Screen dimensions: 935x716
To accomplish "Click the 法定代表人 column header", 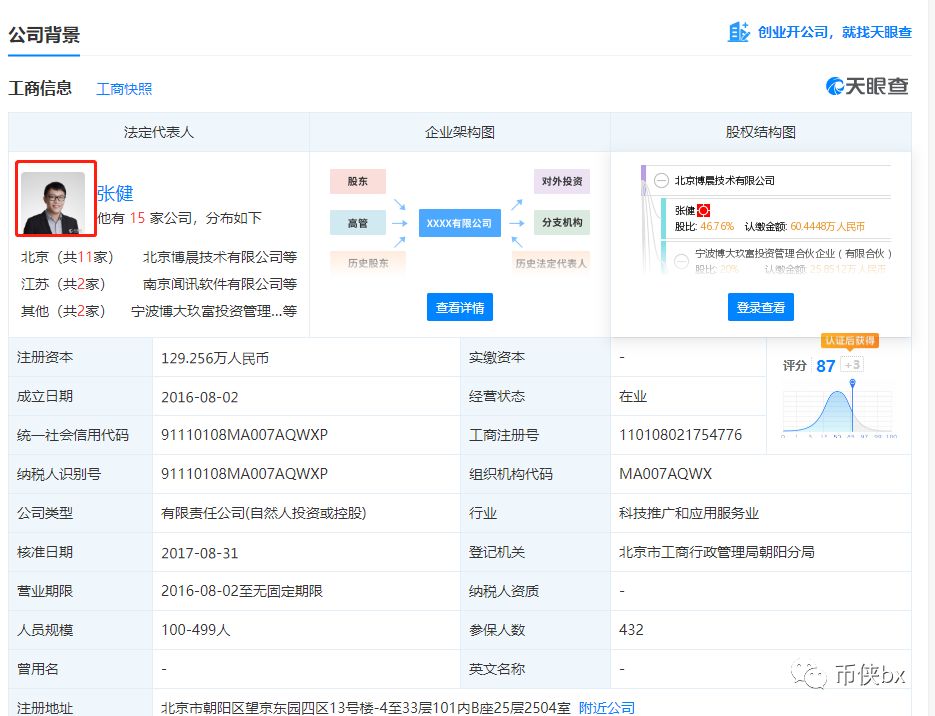I will point(159,132).
